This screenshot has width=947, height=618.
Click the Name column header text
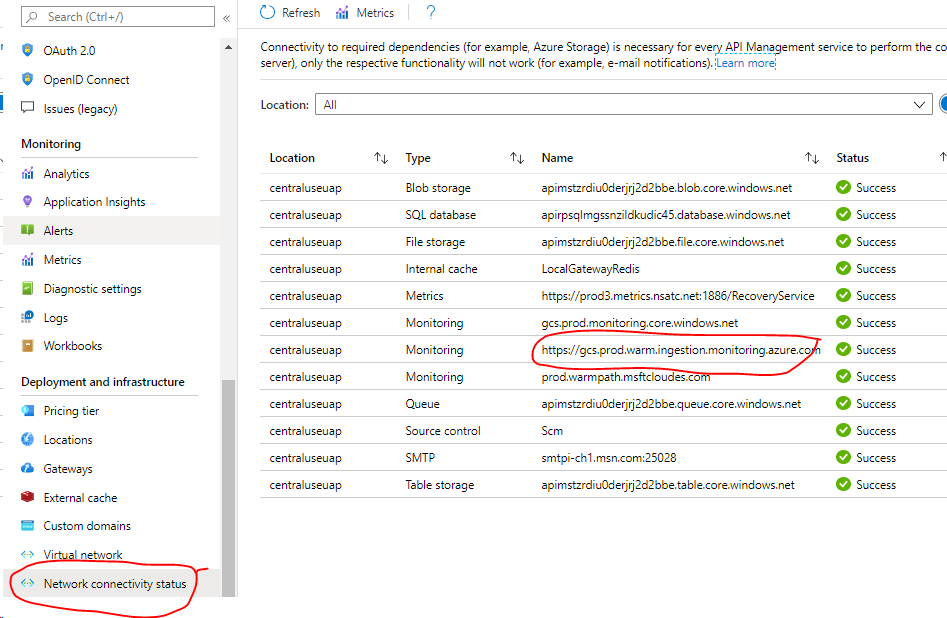(557, 158)
